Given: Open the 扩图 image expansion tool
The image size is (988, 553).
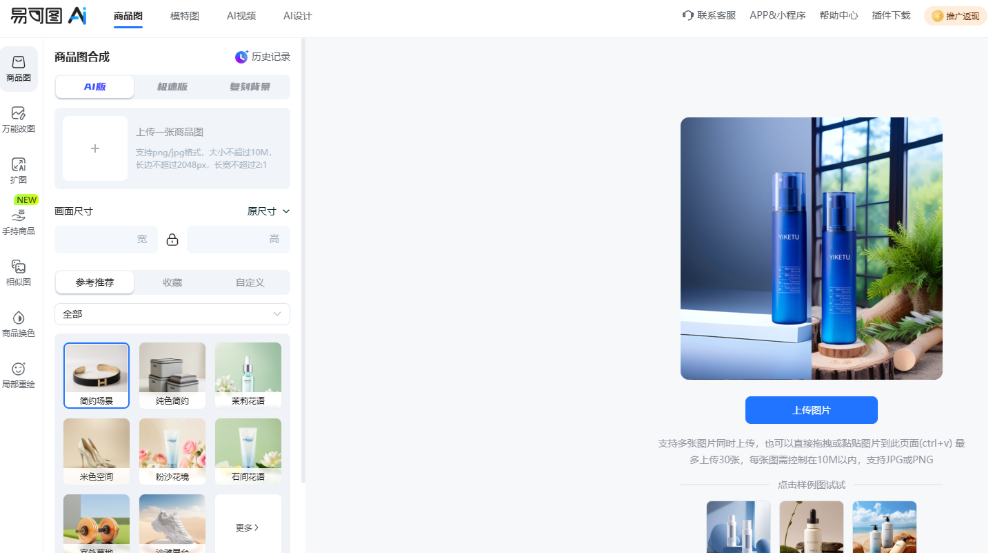Looking at the screenshot, I should (18, 171).
